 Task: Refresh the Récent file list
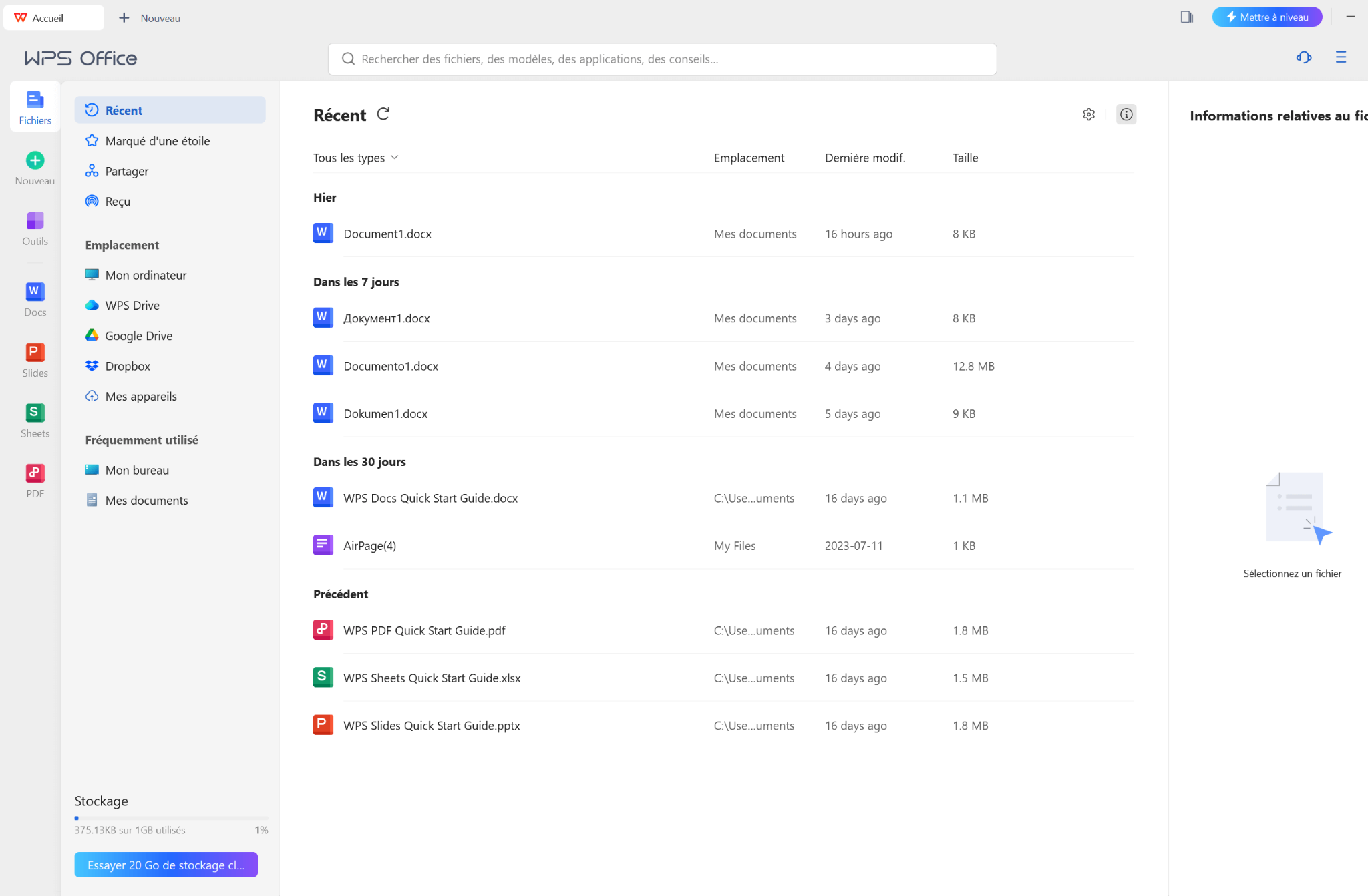[x=383, y=114]
